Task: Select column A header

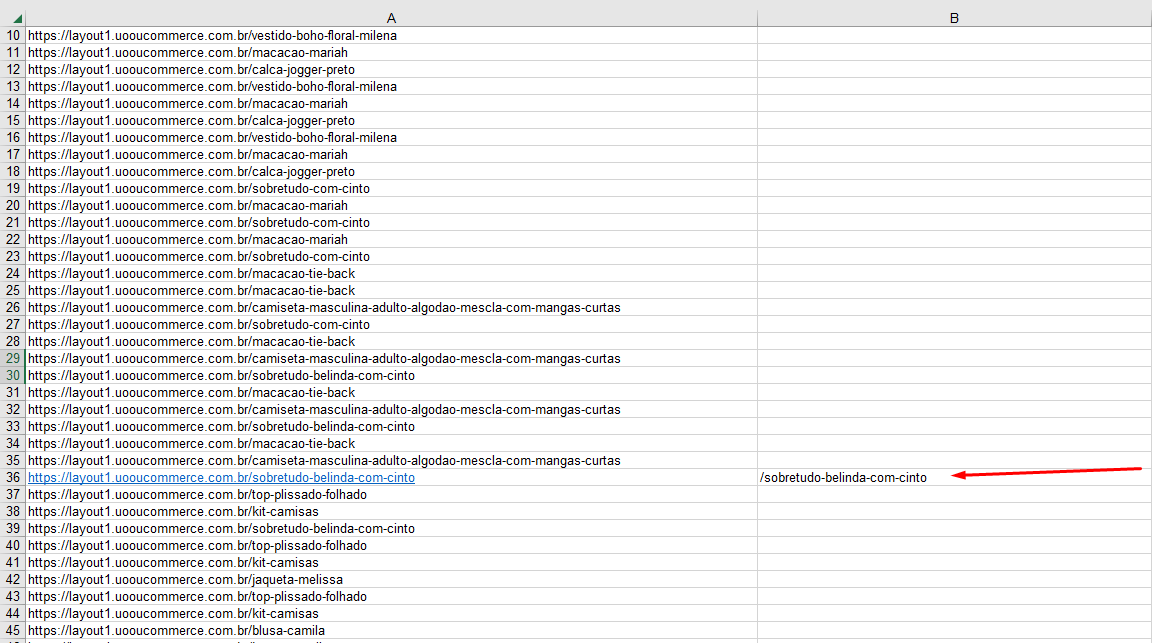Action: pyautogui.click(x=391, y=18)
